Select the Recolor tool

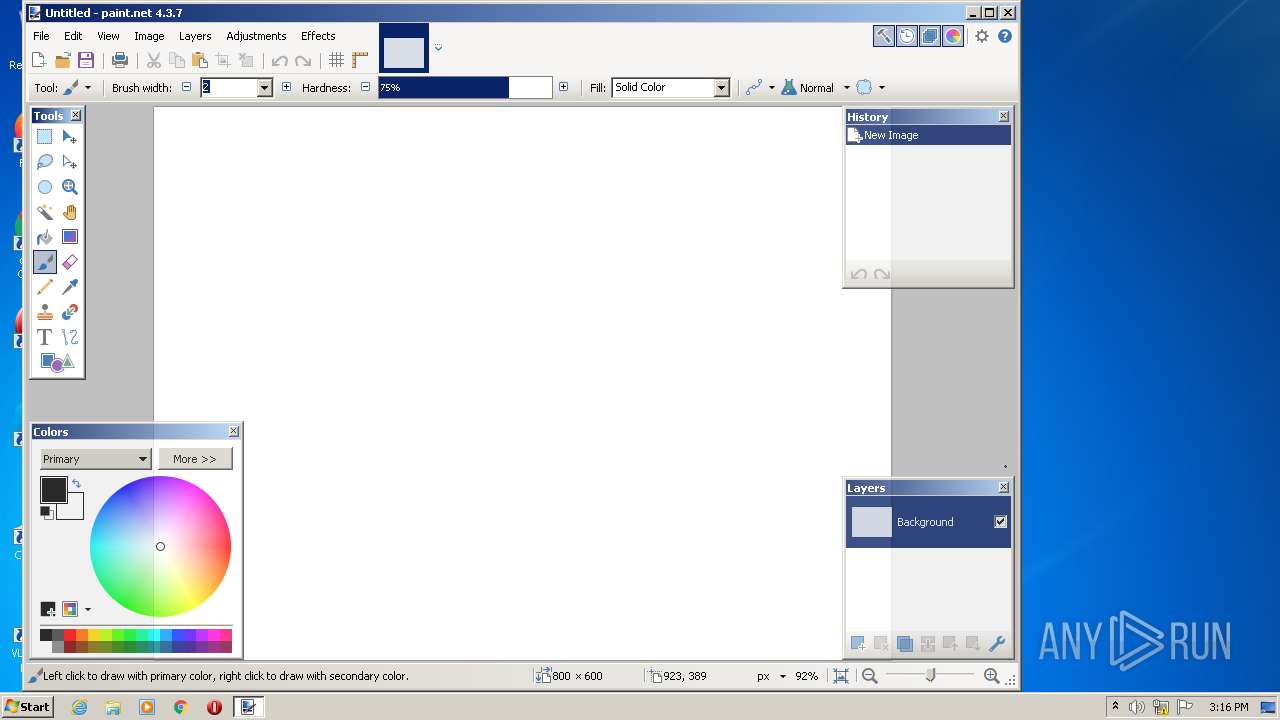pyautogui.click(x=70, y=312)
